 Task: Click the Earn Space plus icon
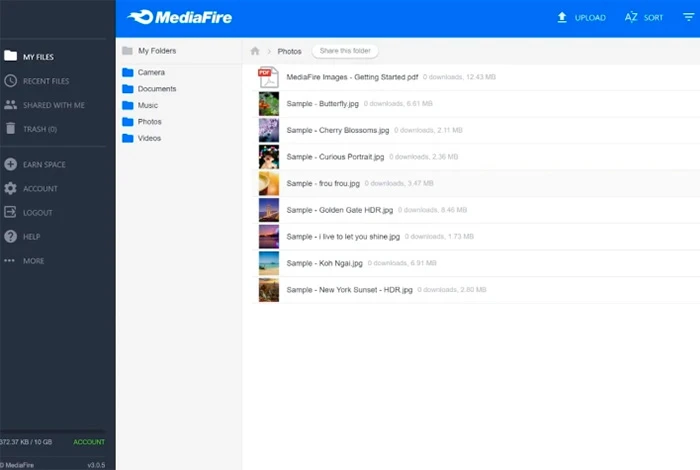(11, 164)
